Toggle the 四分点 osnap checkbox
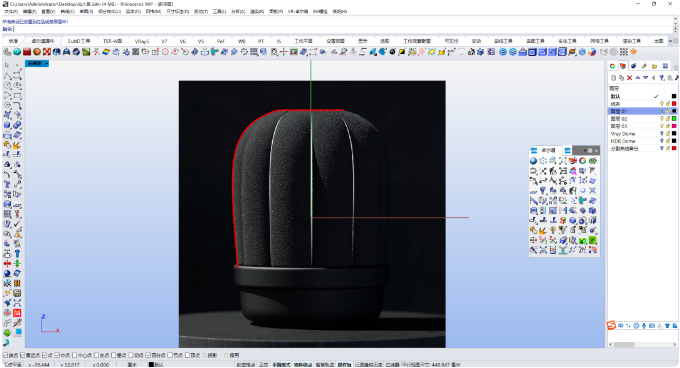 click(x=148, y=355)
